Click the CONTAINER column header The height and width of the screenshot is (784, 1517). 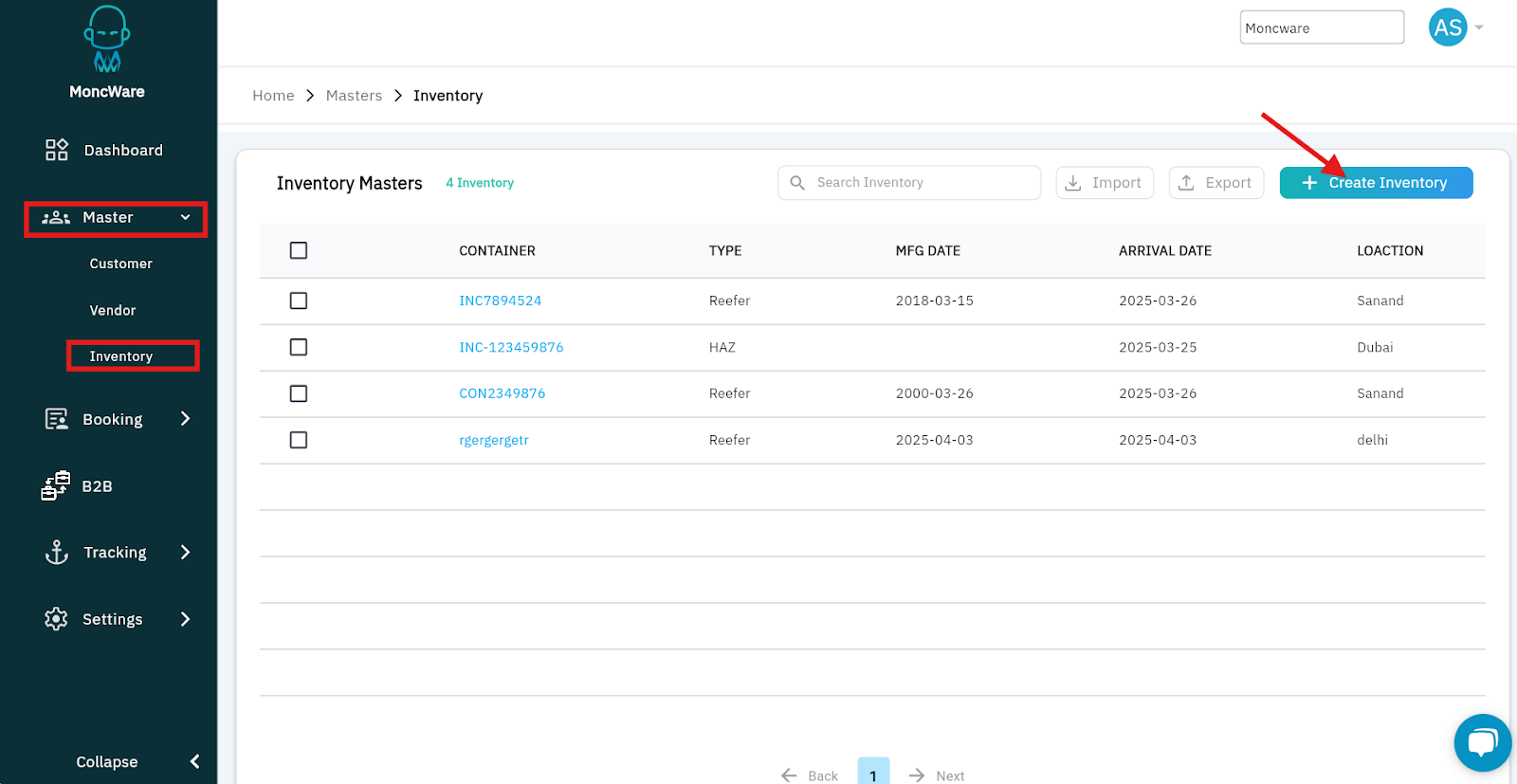[x=498, y=251]
